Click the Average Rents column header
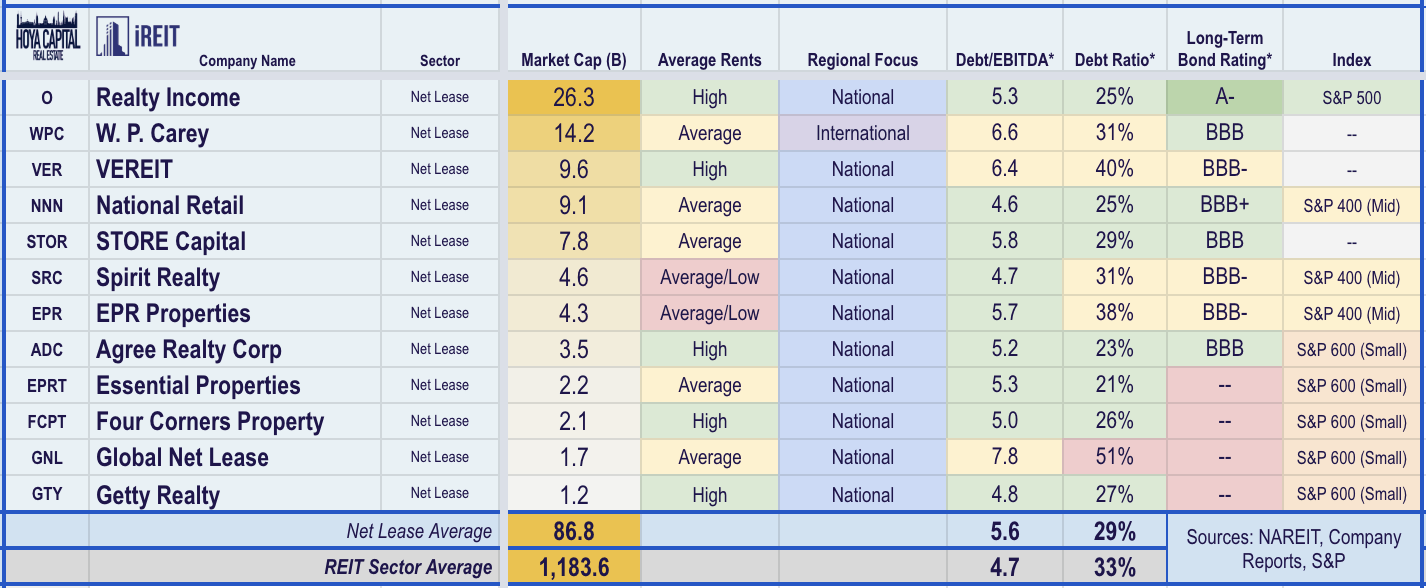Screen dimensions: 1426x588 (x=709, y=60)
